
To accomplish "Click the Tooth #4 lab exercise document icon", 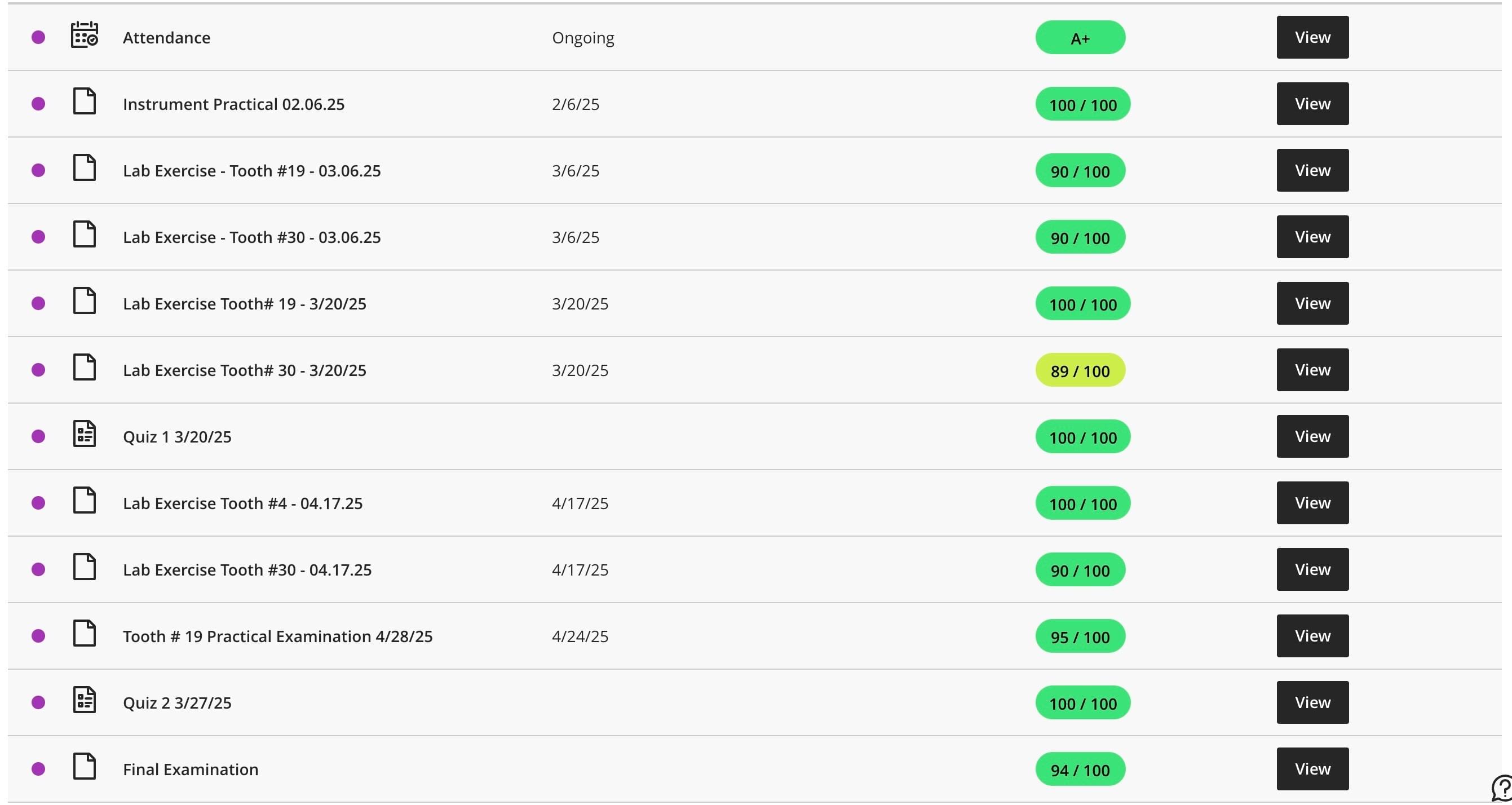I will click(85, 501).
